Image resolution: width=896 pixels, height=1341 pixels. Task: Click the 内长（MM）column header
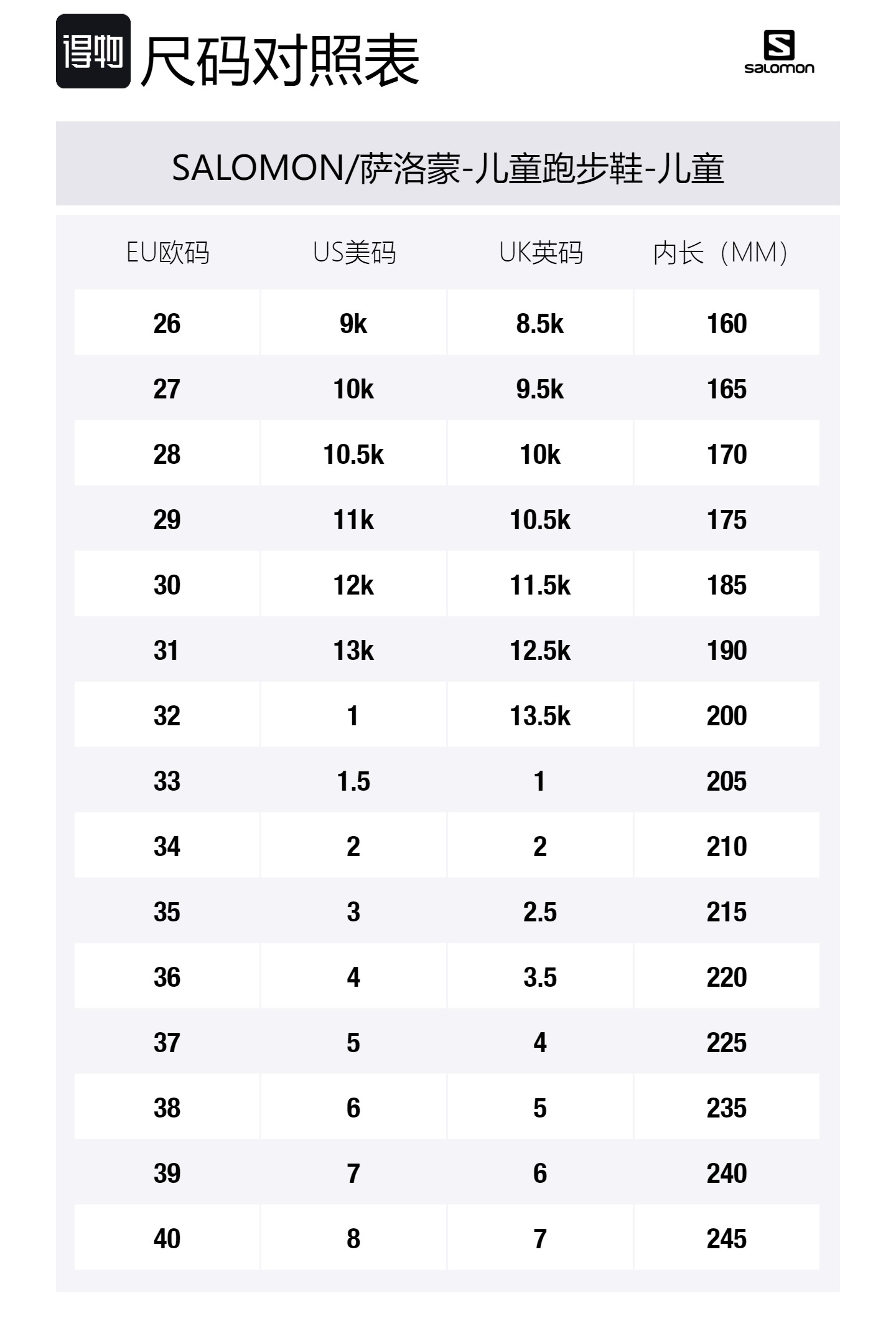click(721, 253)
